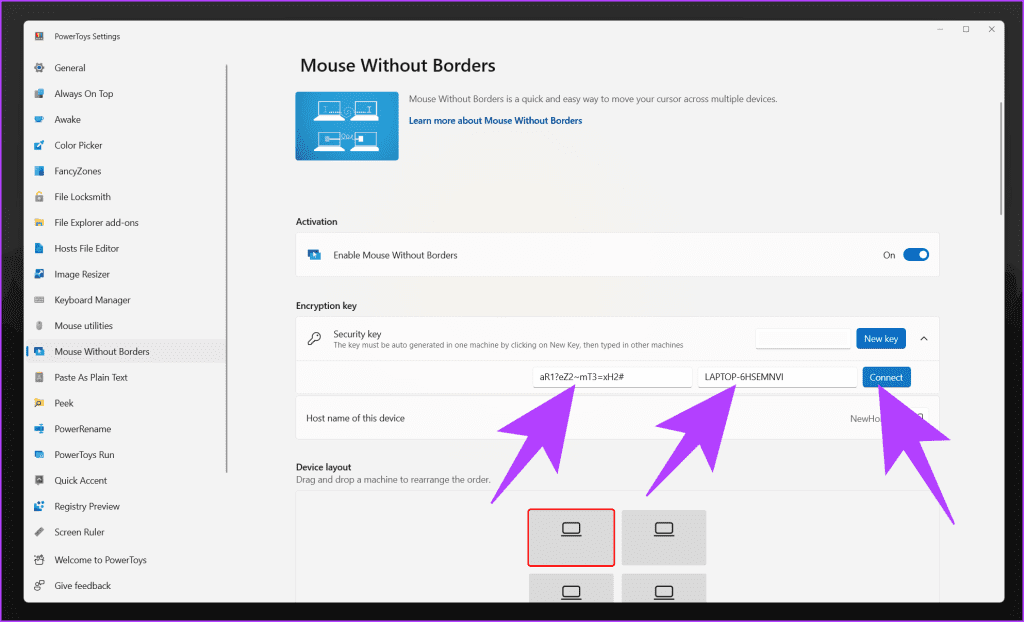1024x622 pixels.
Task: Click the Paste As Plain Text icon
Action: tap(39, 378)
